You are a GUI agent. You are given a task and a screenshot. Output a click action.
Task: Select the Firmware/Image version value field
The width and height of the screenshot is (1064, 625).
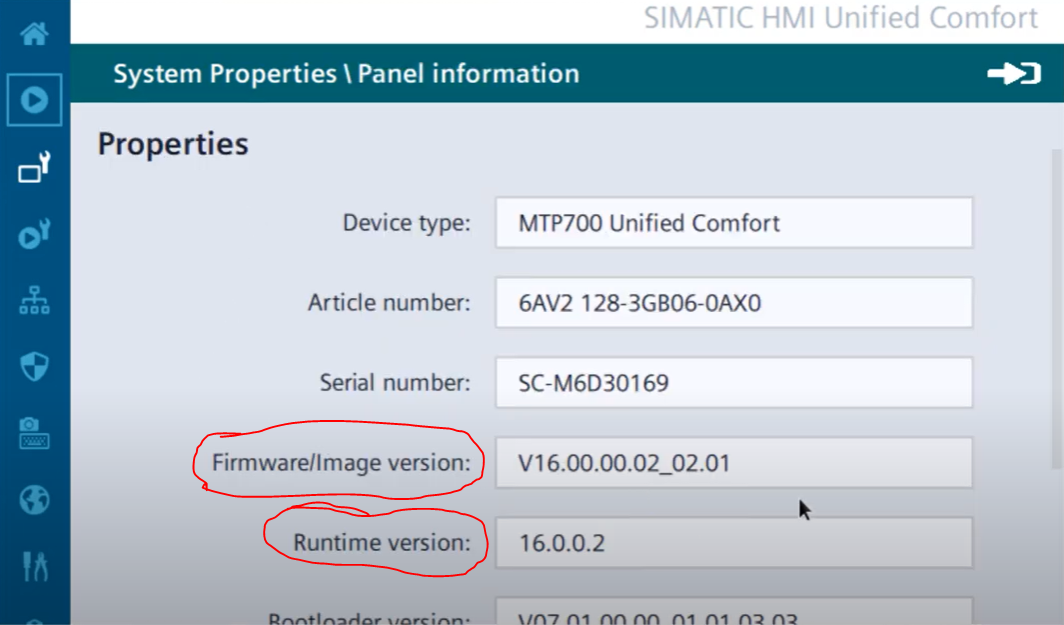click(733, 463)
